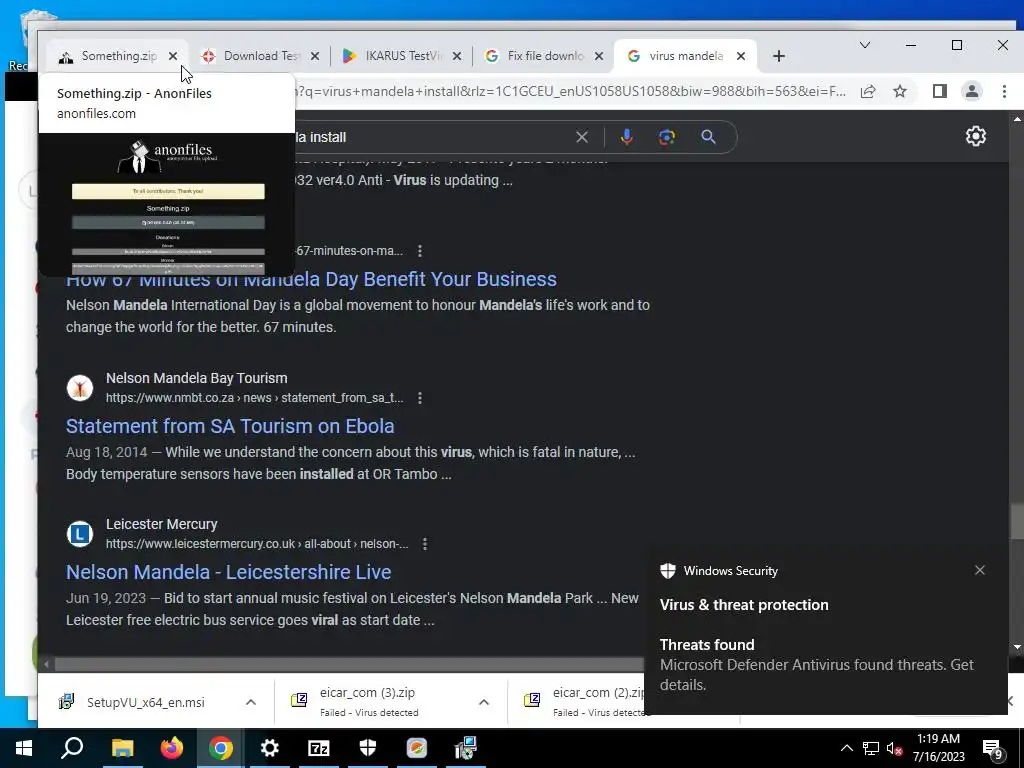Dismiss the Windows Security notification

pos(980,570)
